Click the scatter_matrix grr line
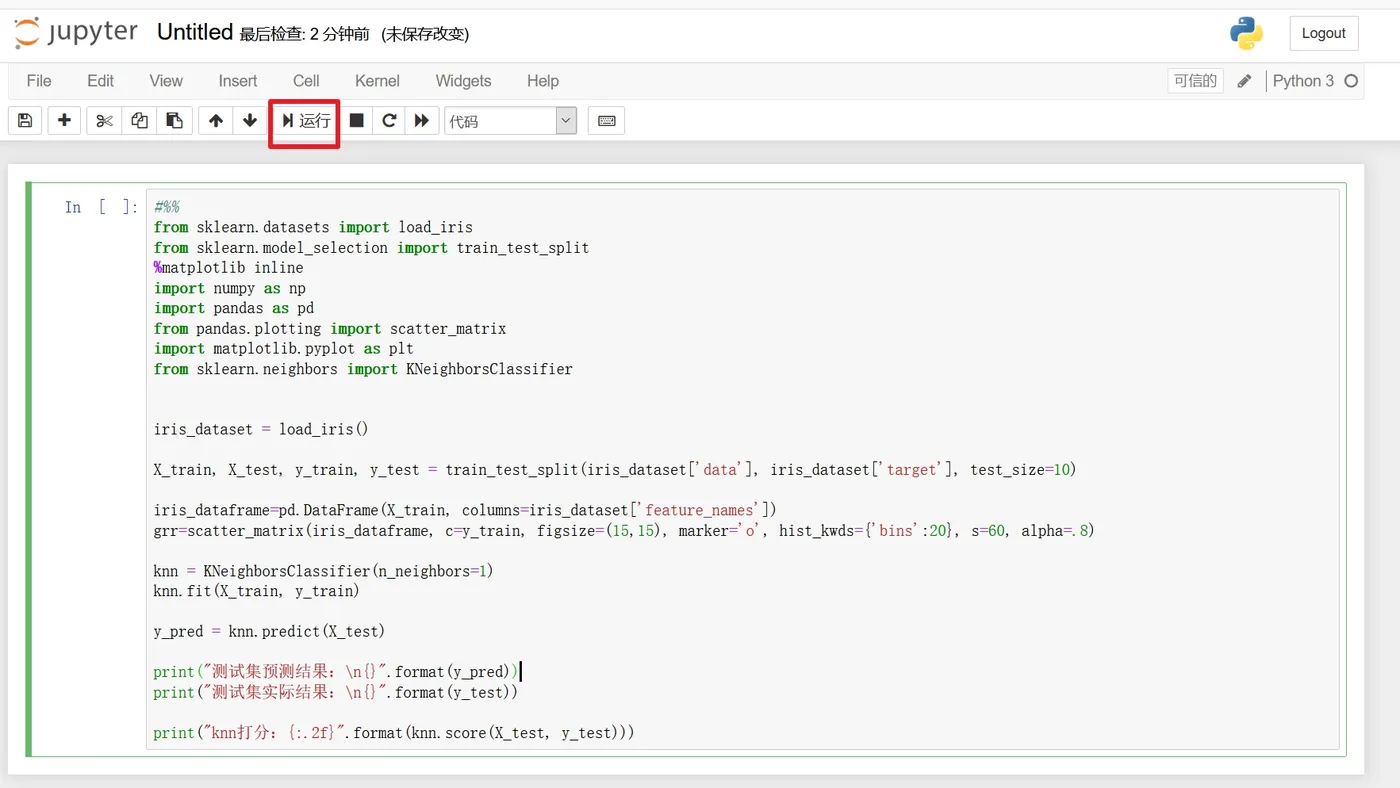1400x788 pixels. [x=624, y=530]
